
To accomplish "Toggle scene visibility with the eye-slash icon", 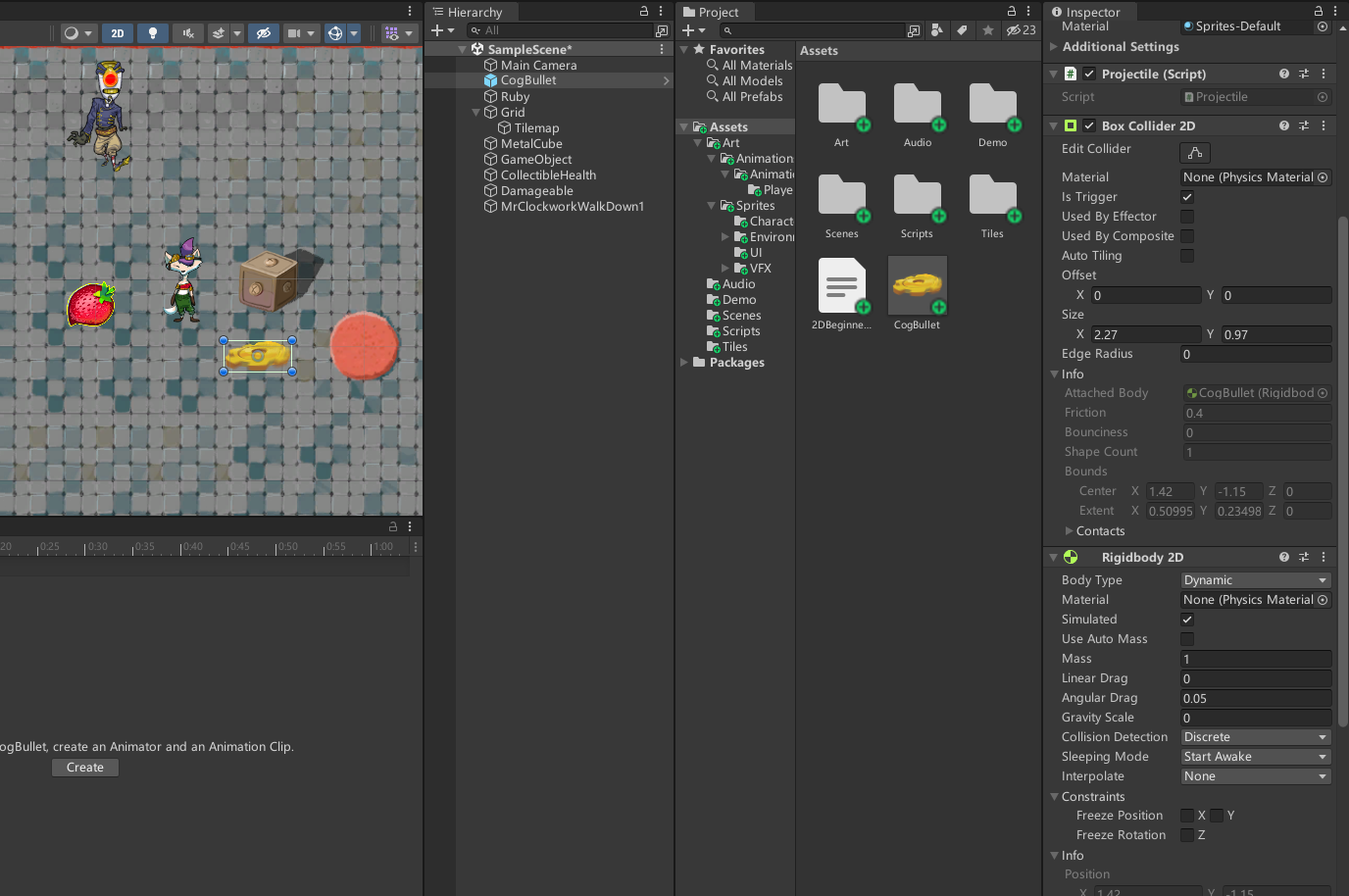I will tap(263, 32).
